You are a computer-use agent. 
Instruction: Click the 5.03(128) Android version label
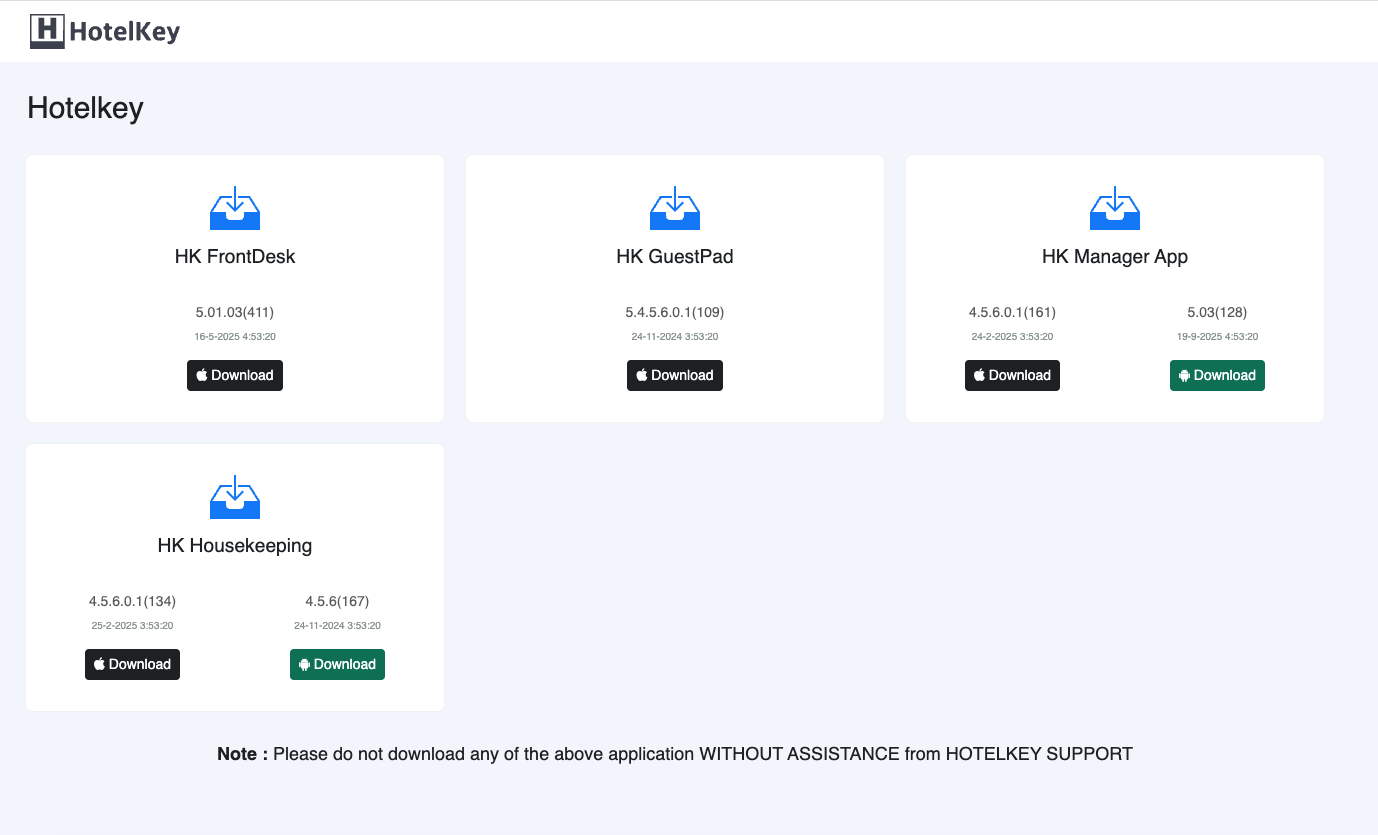click(1217, 312)
